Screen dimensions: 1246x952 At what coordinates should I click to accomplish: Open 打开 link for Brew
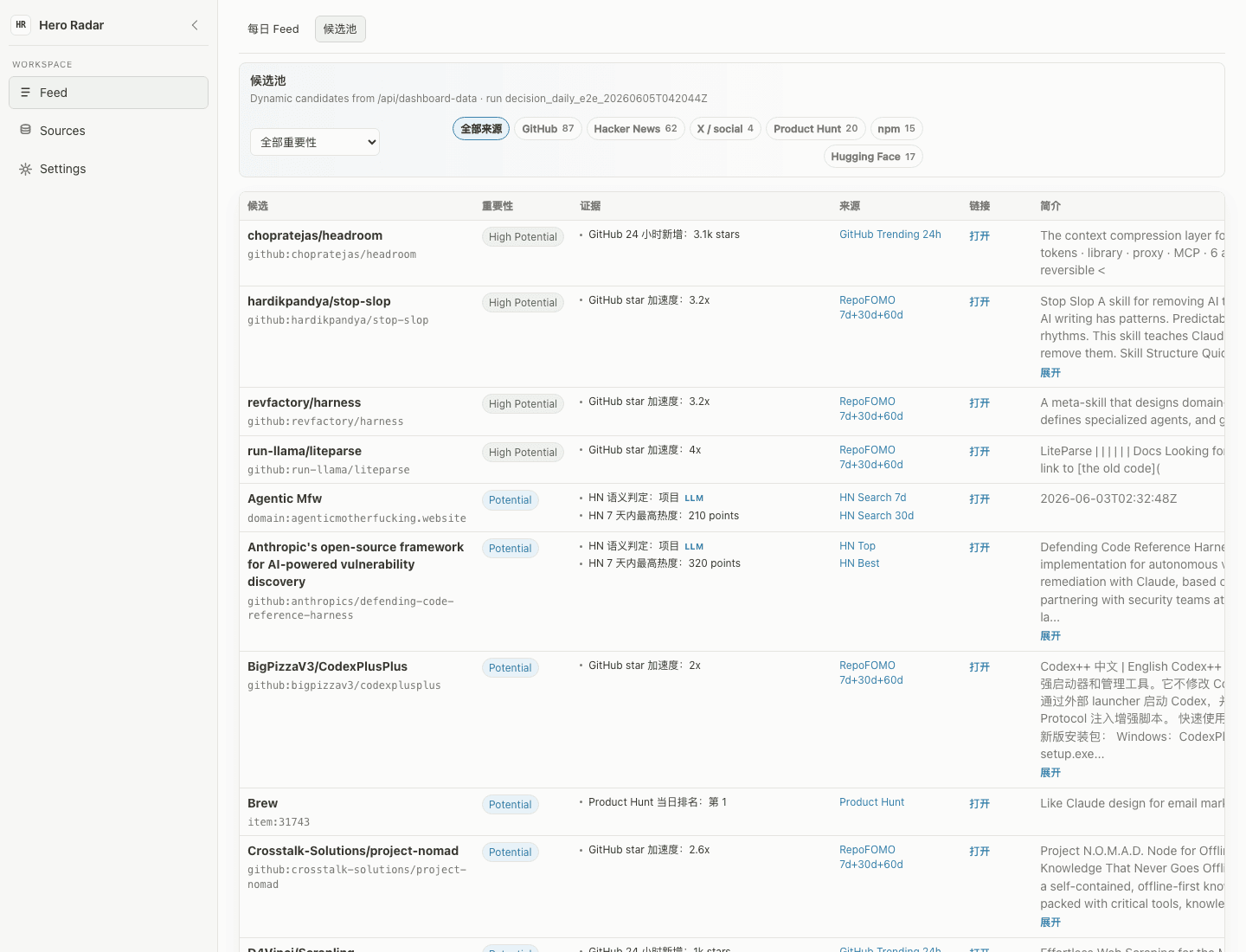coord(979,803)
